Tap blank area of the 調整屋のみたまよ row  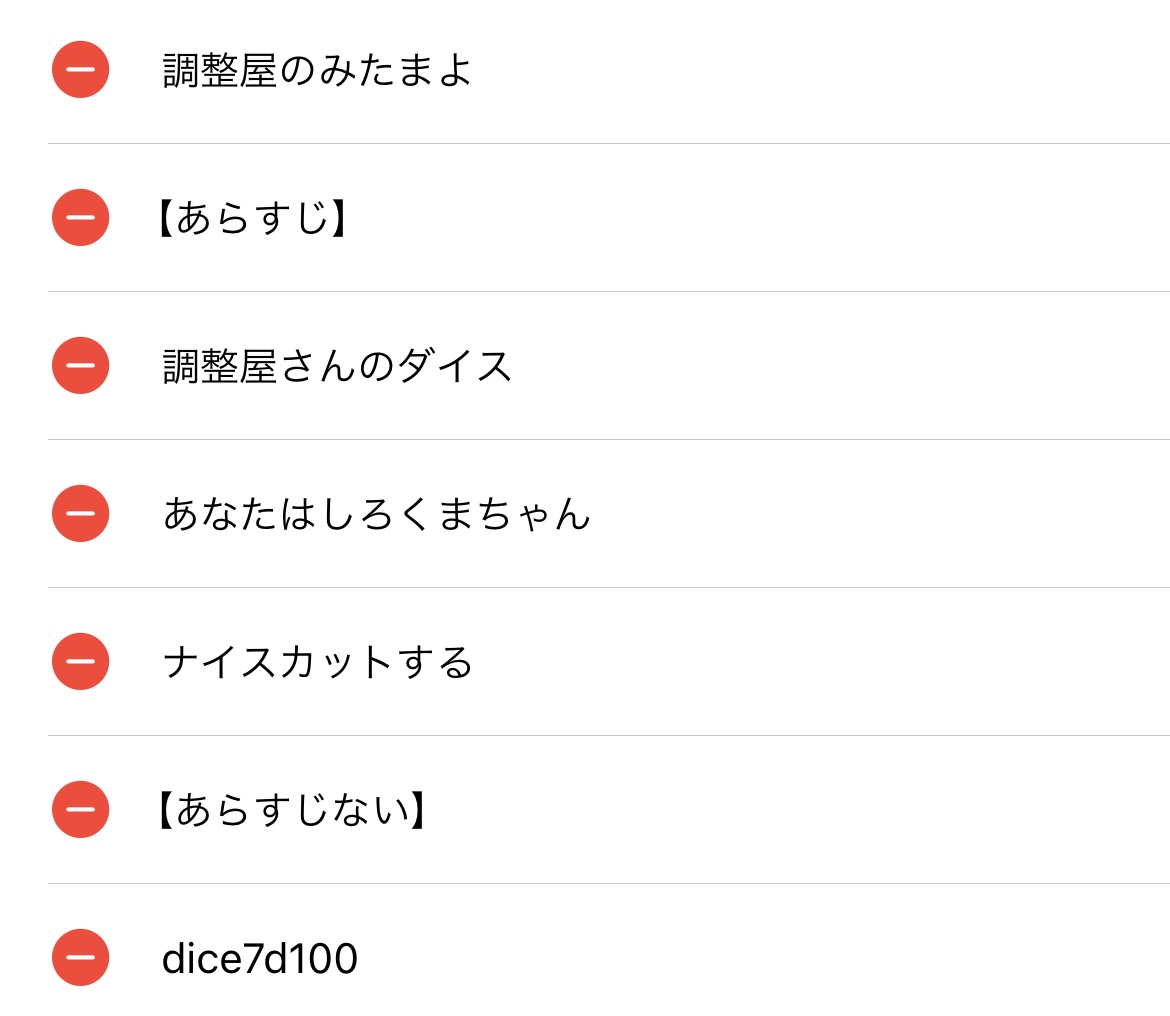(821, 70)
